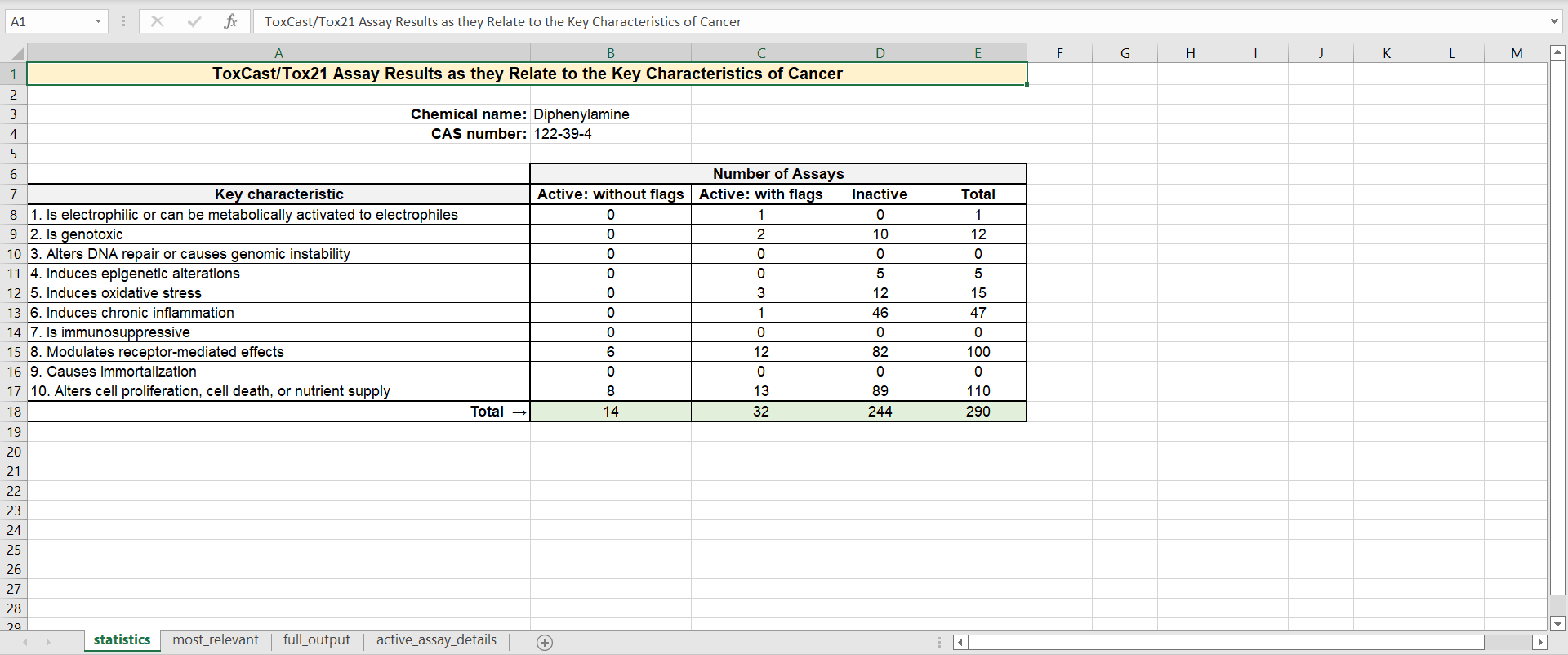Click the '4. Induces epigenetic alterations' cell
The image size is (1568, 655).
(278, 274)
